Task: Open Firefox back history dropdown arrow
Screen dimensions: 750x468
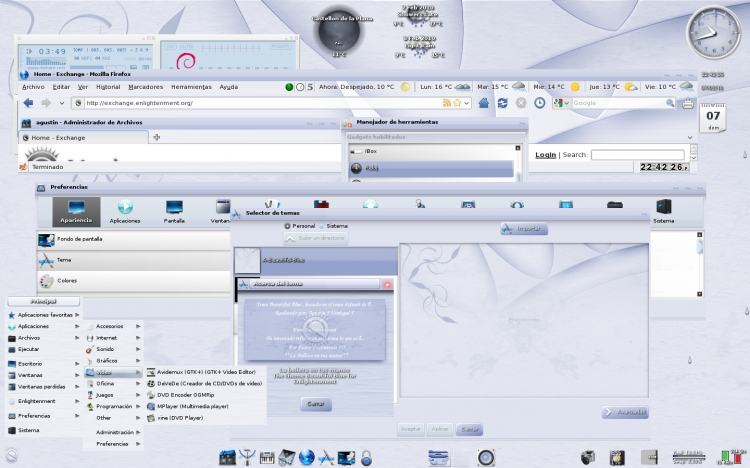Action: [62, 103]
